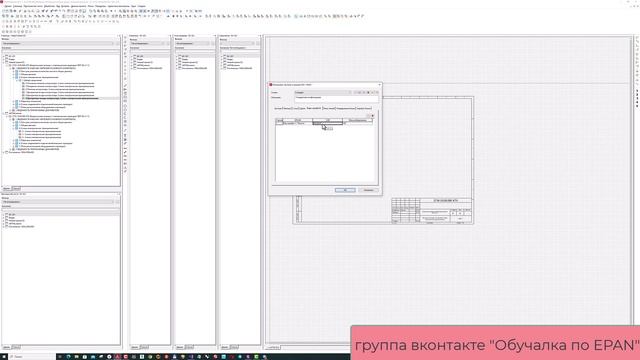Viewport: 640px width, 360px height.
Task: Click the Windows taskbar search box
Action: (x=31, y=357)
